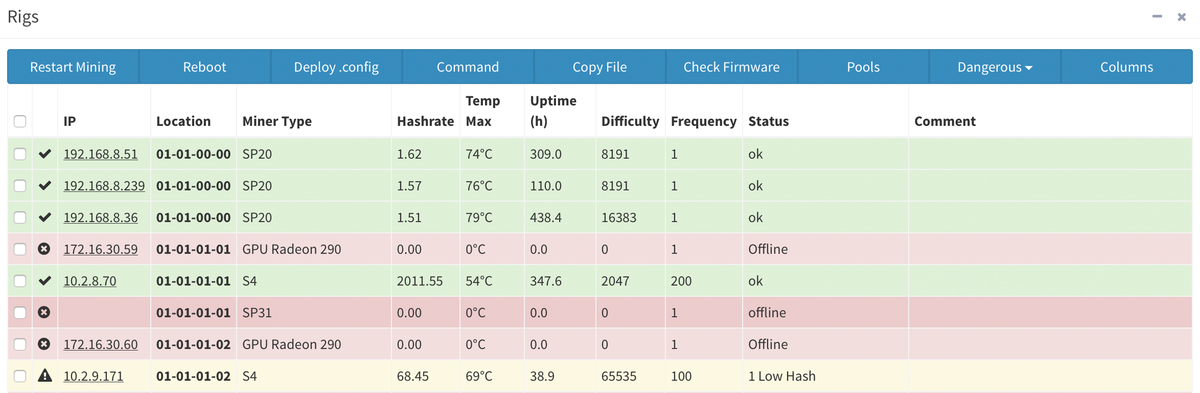
Task: Open the 10.2.8.70 IP link
Action: coord(90,282)
